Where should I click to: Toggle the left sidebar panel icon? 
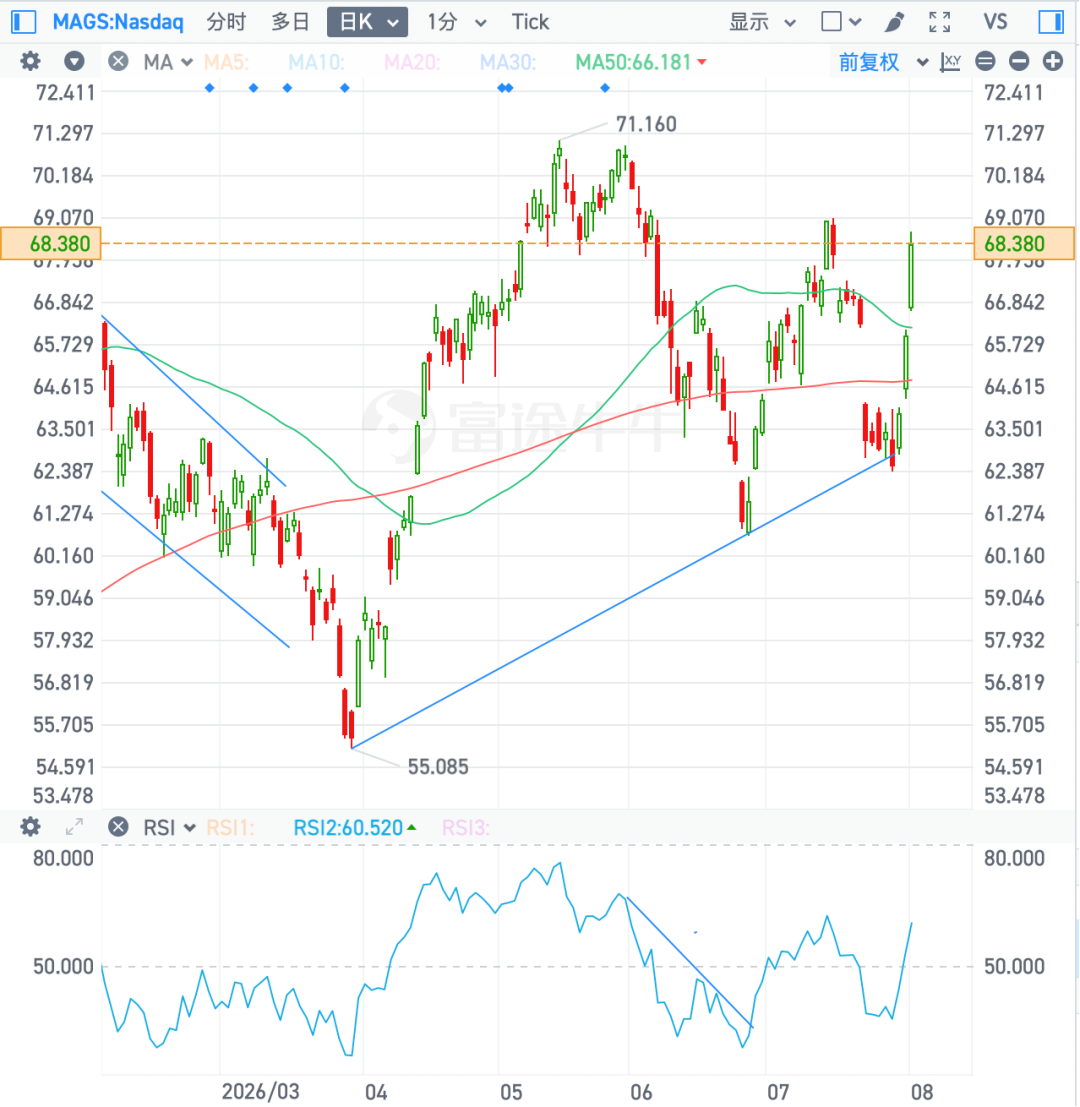click(x=23, y=22)
